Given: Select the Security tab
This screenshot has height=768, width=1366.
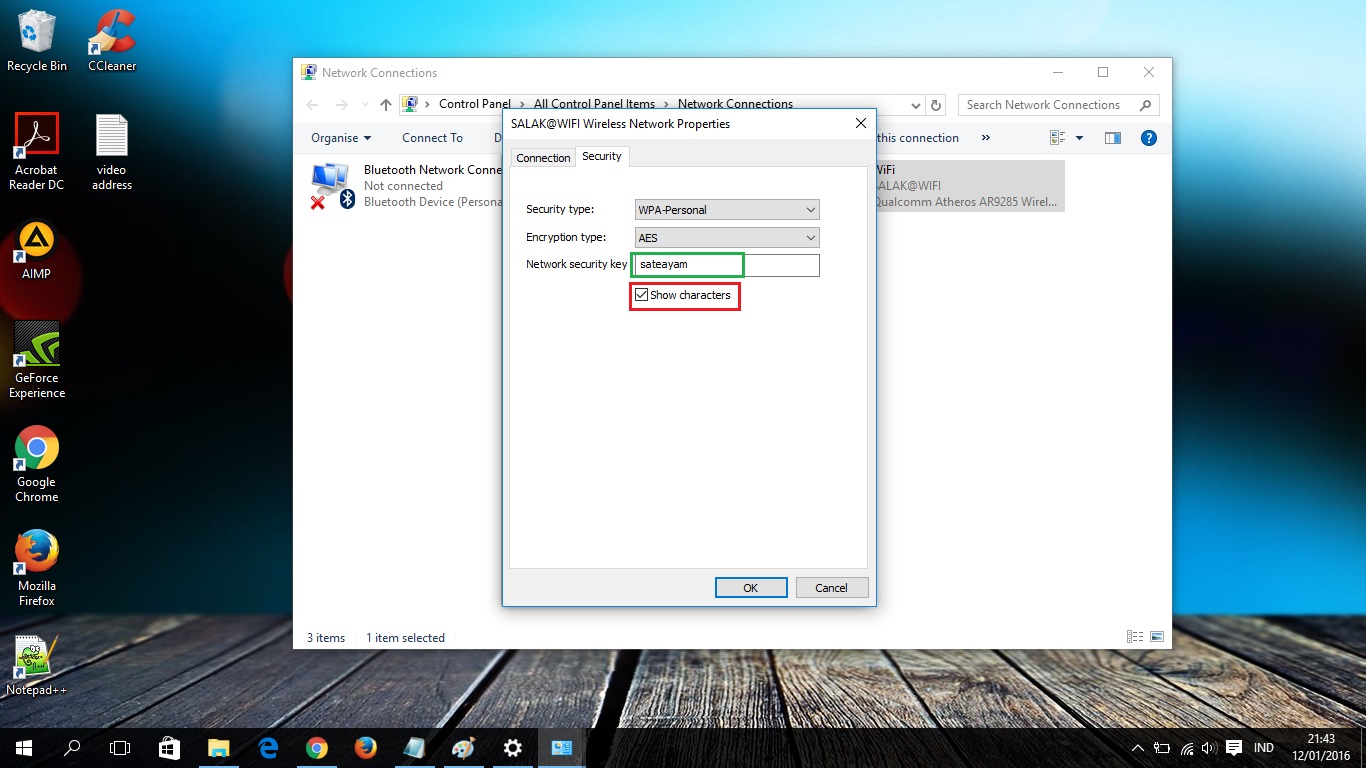Looking at the screenshot, I should pyautogui.click(x=602, y=156).
